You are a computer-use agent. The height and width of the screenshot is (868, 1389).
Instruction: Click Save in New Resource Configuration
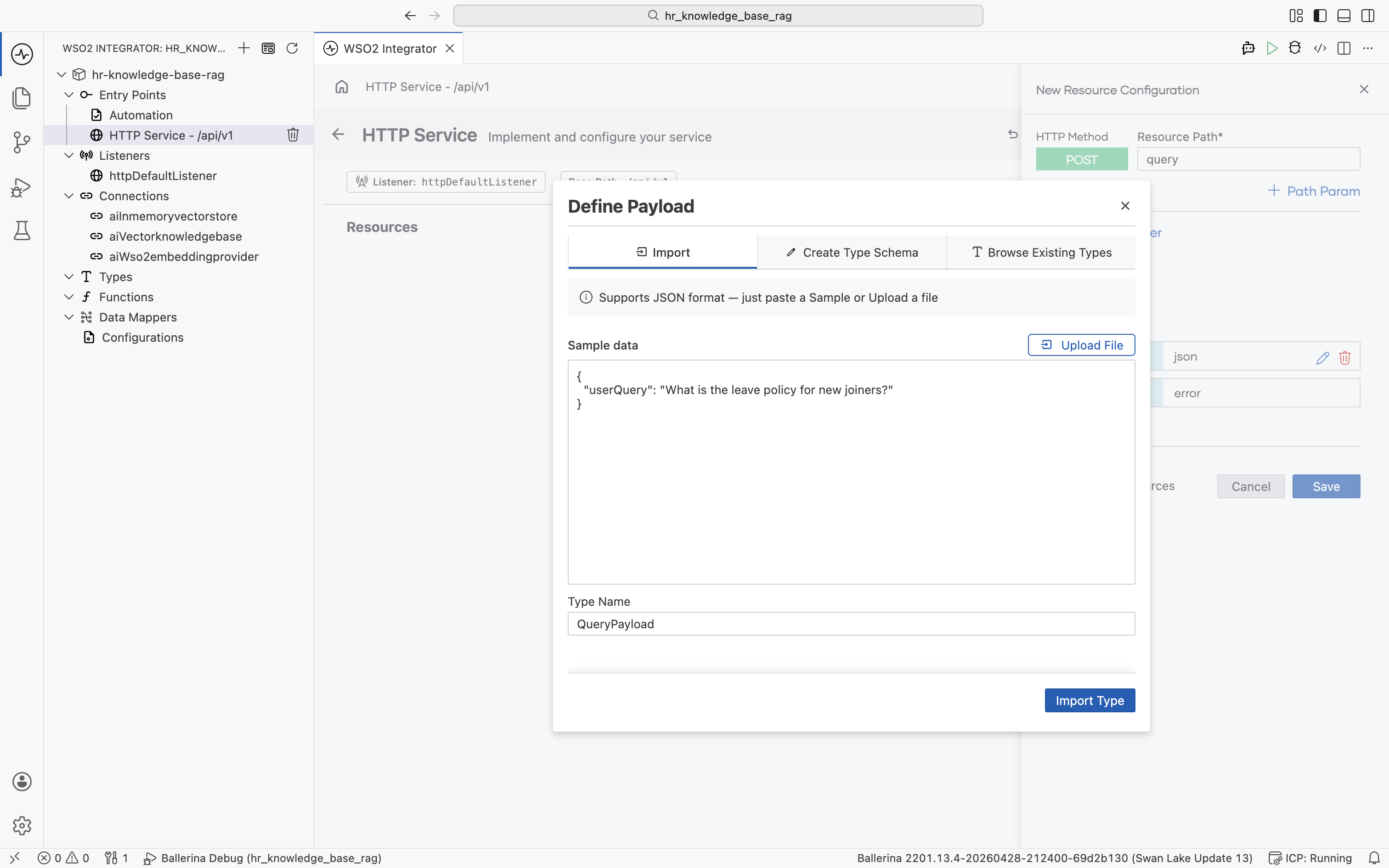tap(1326, 486)
